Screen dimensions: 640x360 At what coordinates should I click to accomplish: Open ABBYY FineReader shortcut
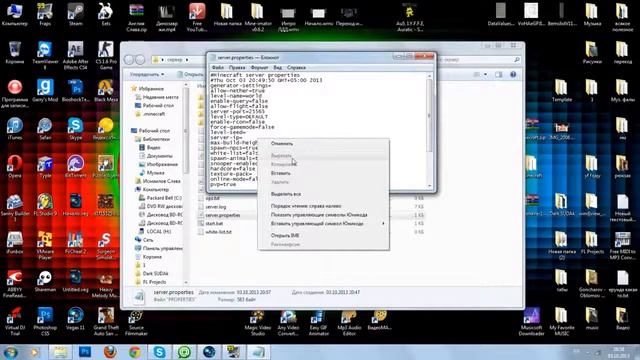[x=15, y=283]
